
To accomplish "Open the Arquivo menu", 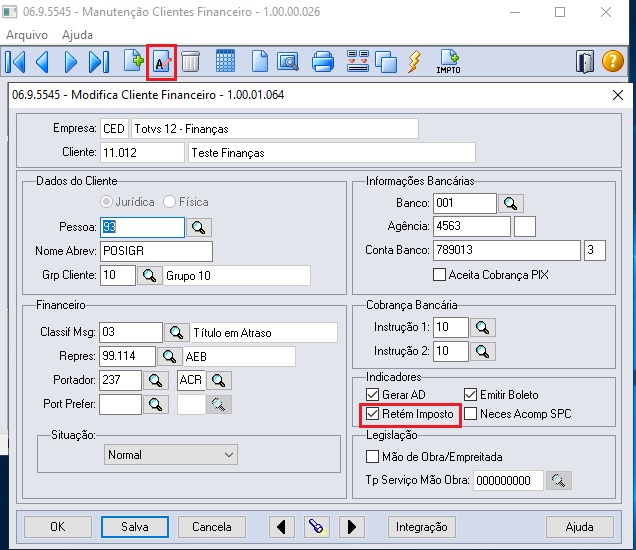I will (28, 34).
